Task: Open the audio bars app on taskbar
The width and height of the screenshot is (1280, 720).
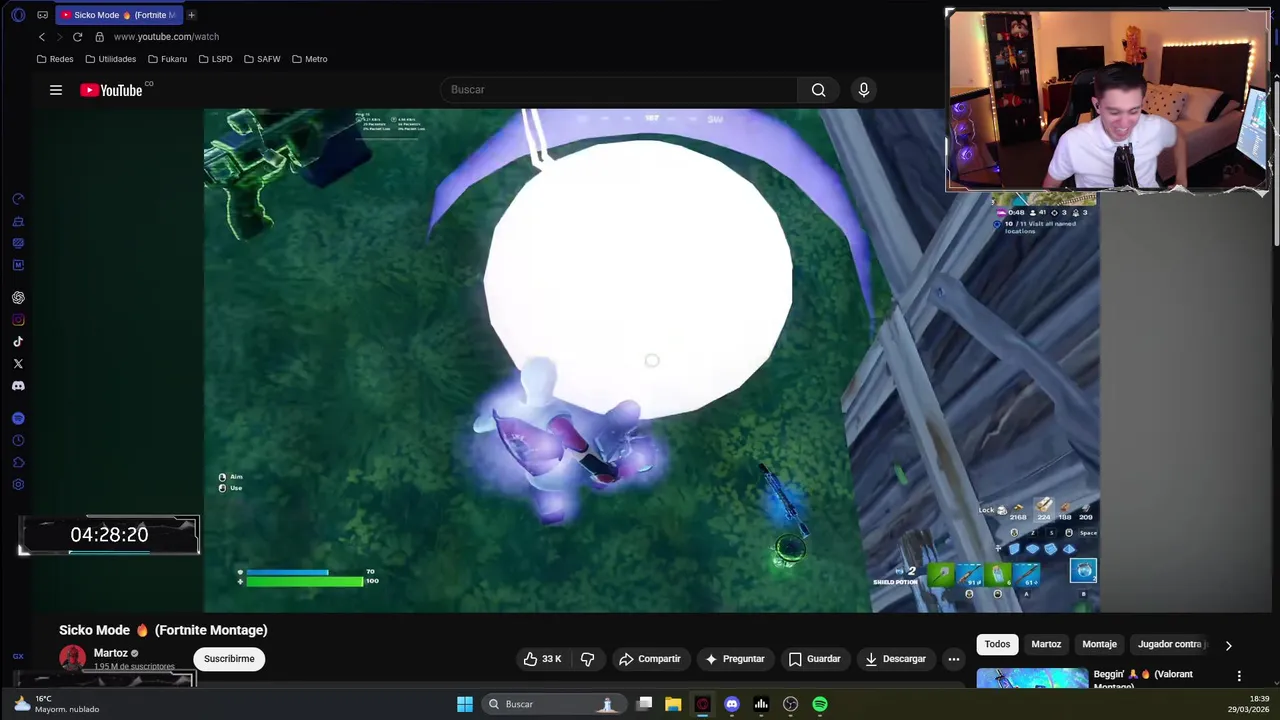Action: click(x=761, y=704)
